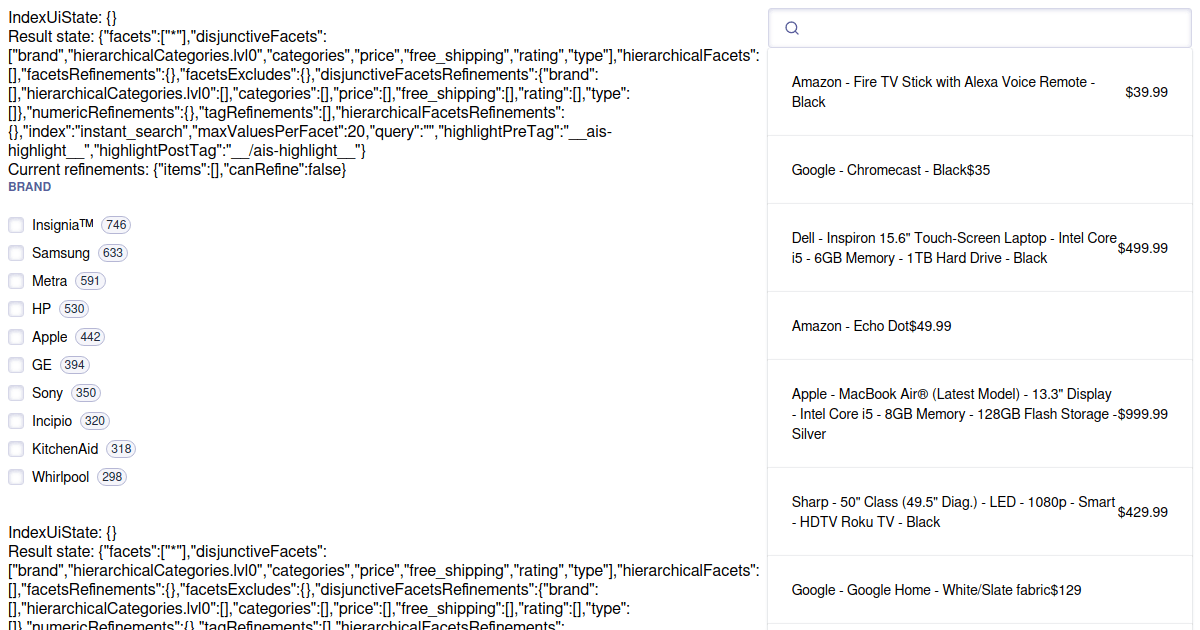Check the GE brand checkbox
This screenshot has height=630, width=1200.
tap(16, 365)
